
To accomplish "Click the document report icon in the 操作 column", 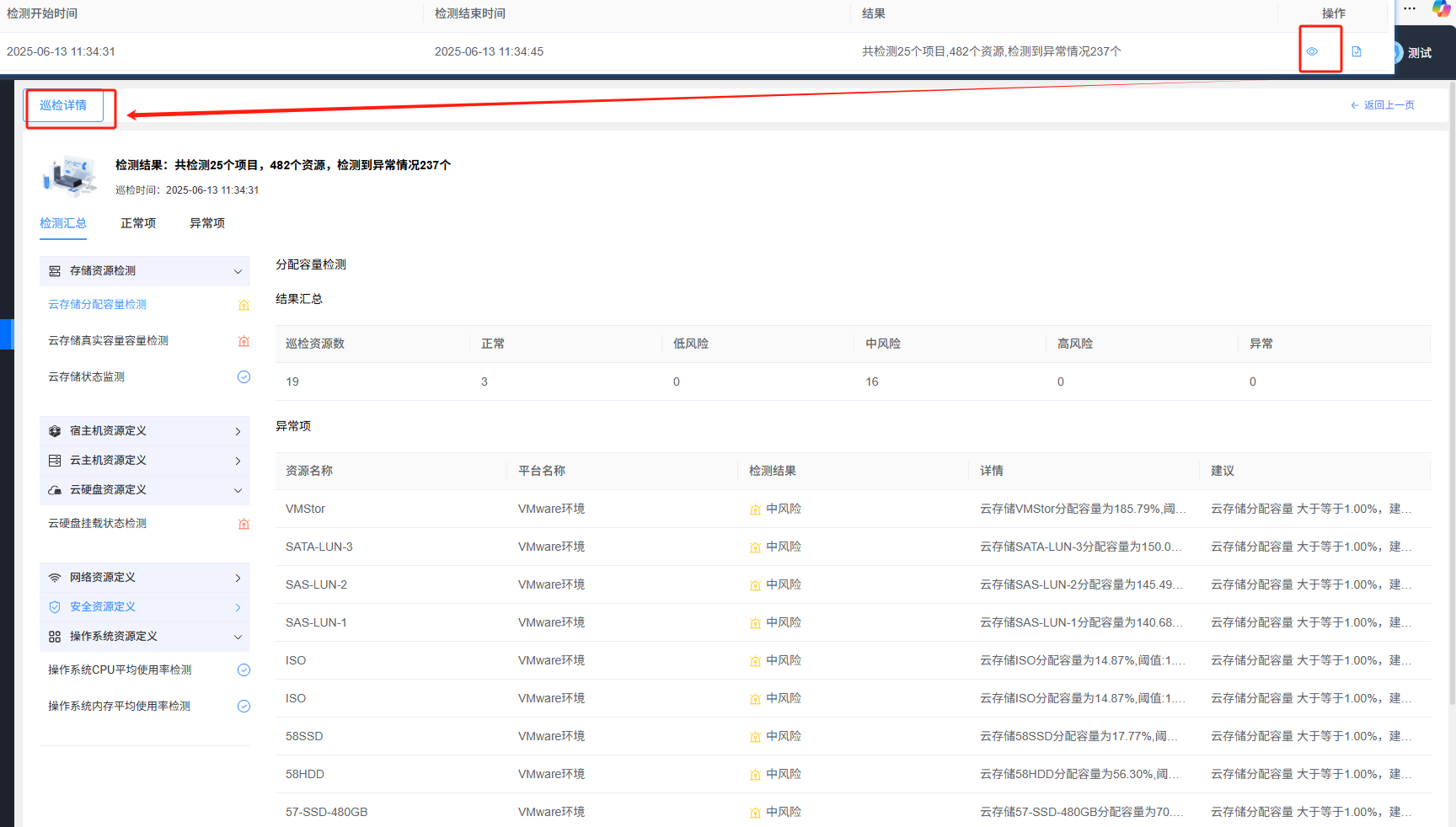I will 1357,51.
